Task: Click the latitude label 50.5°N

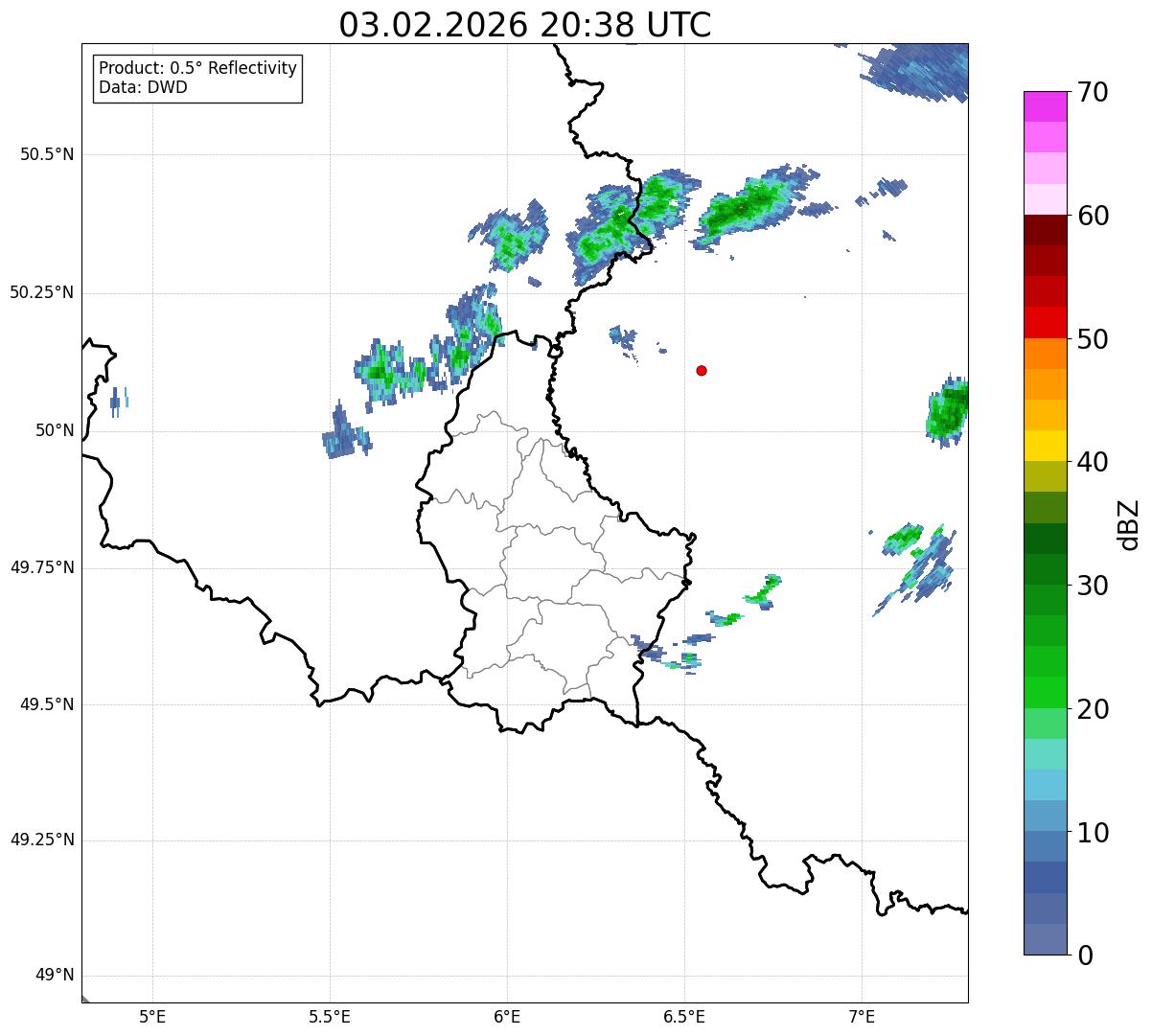Action: point(47,154)
